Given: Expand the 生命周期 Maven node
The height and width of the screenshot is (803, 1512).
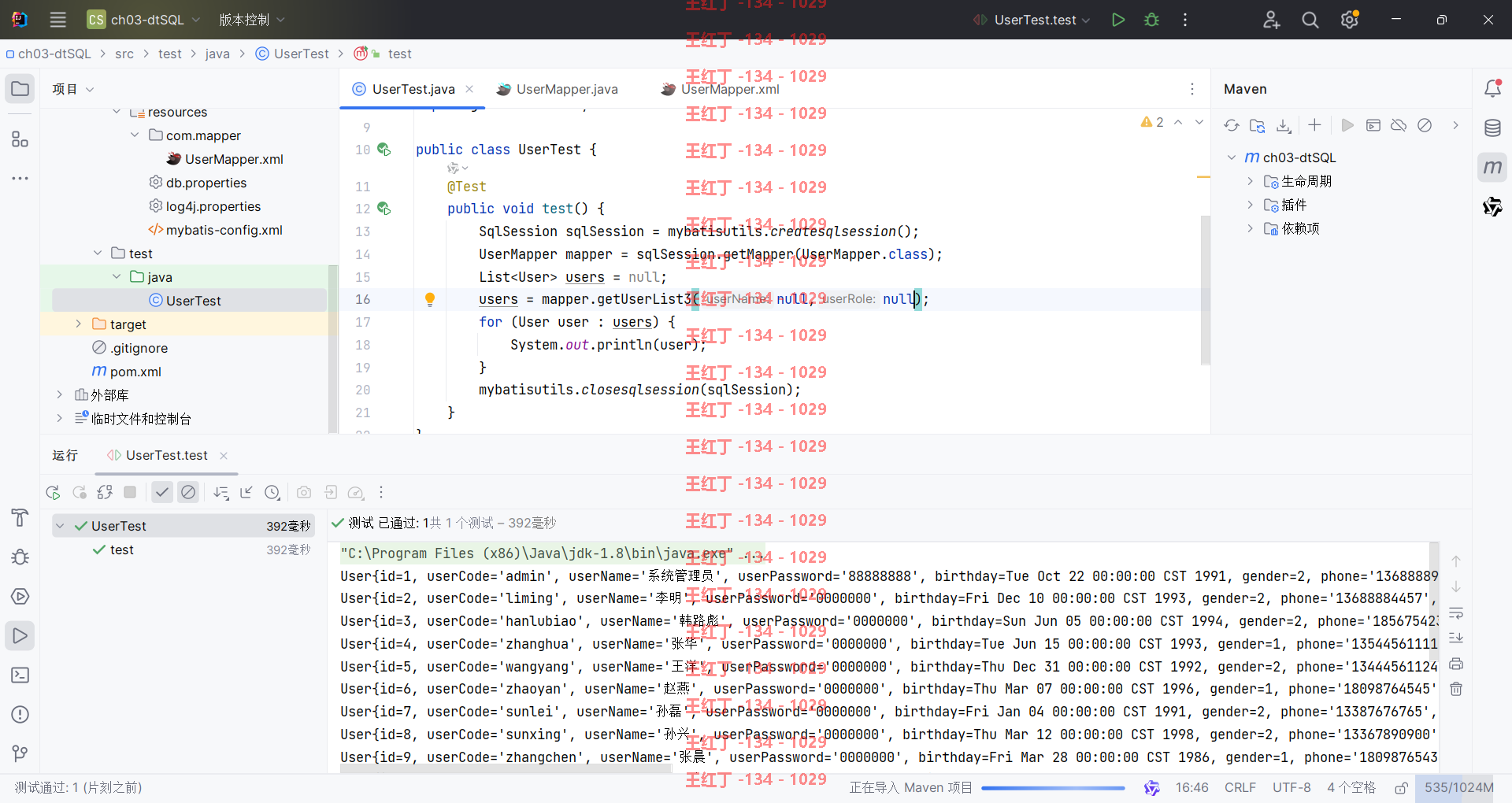Looking at the screenshot, I should (x=1250, y=181).
